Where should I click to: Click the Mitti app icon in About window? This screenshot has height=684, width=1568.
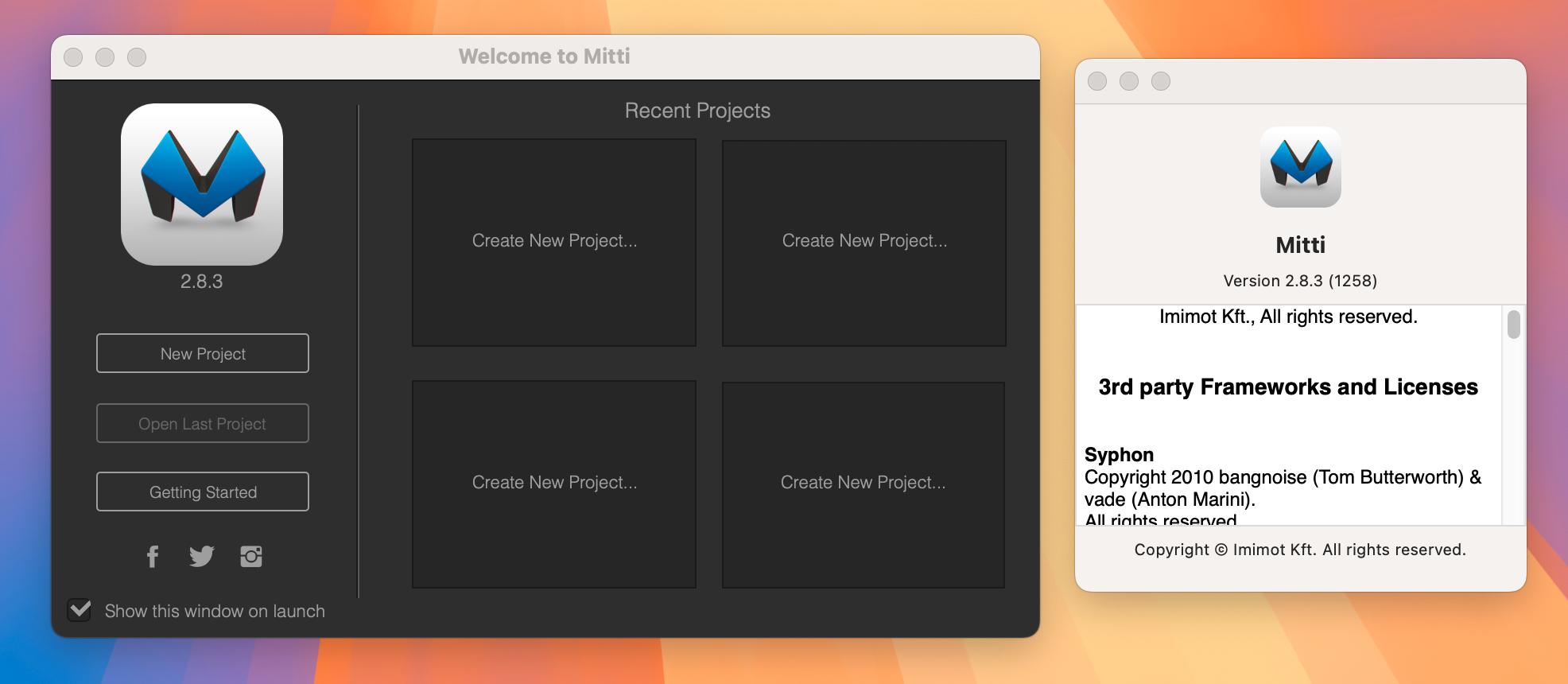pos(1301,167)
